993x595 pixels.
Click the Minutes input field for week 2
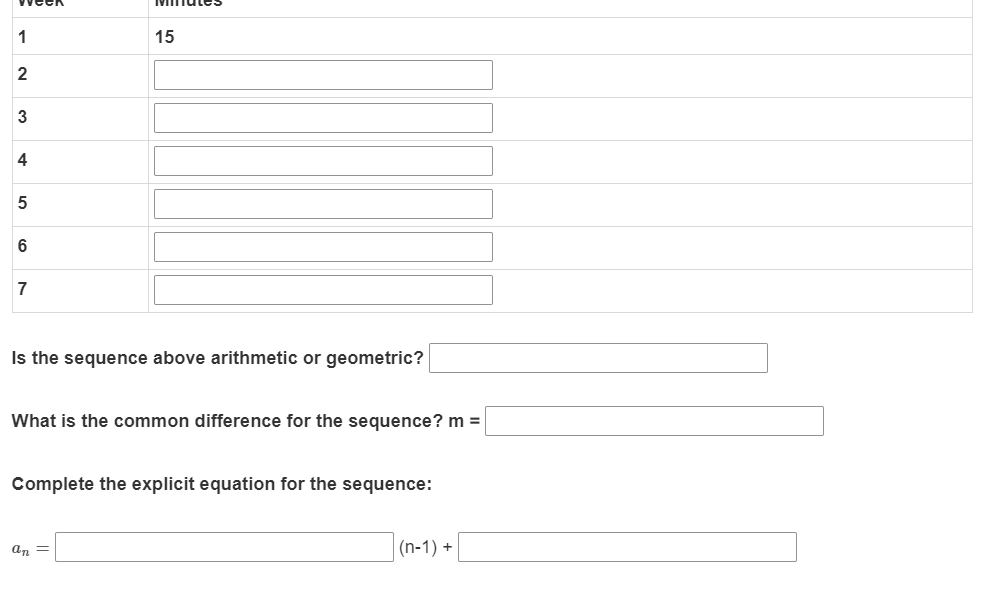pos(322,74)
